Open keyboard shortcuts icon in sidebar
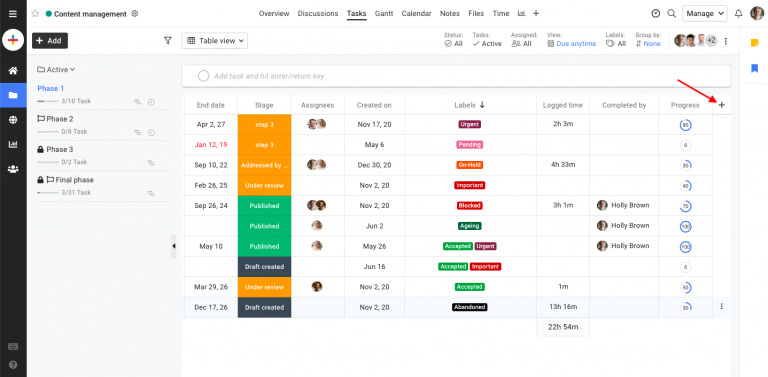The width and height of the screenshot is (768, 377). click(13, 347)
